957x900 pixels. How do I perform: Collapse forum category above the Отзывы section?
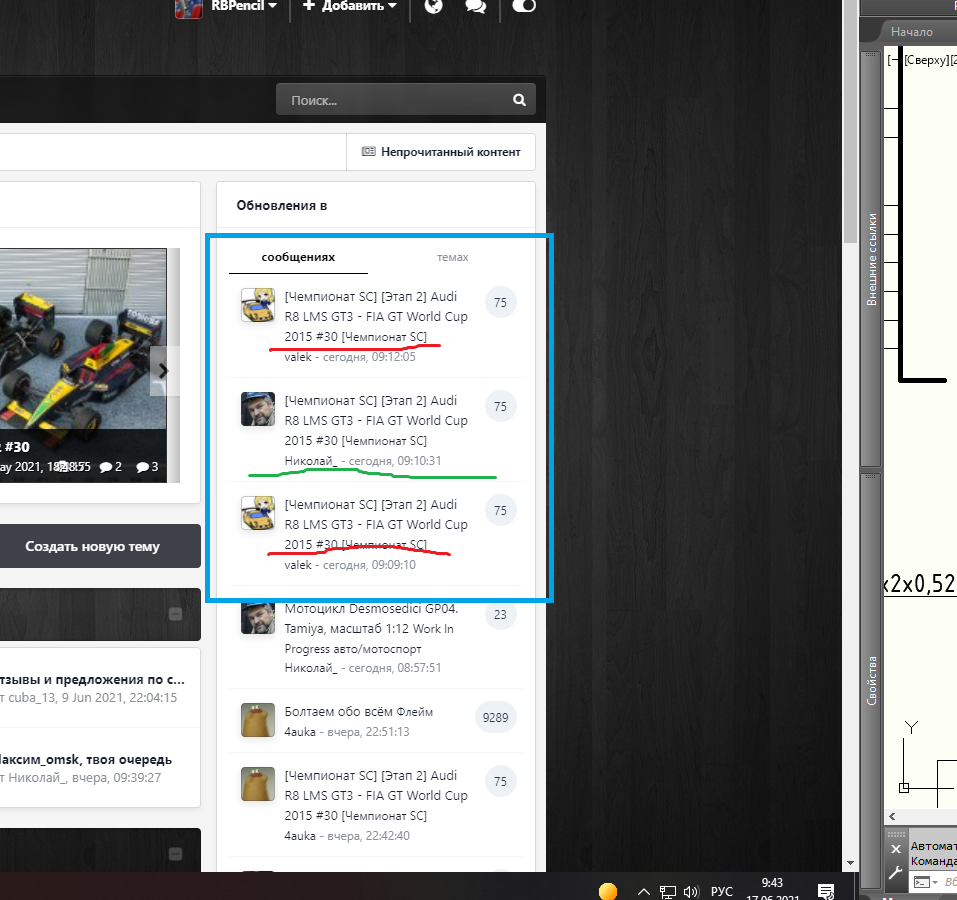(175, 614)
